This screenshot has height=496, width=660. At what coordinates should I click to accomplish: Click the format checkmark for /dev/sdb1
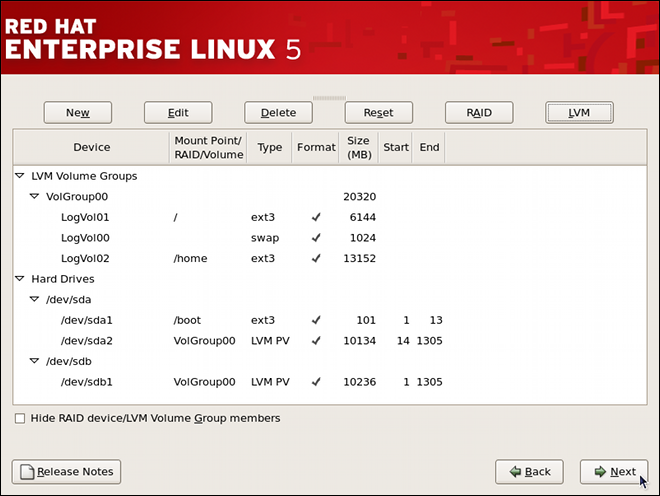(x=316, y=382)
